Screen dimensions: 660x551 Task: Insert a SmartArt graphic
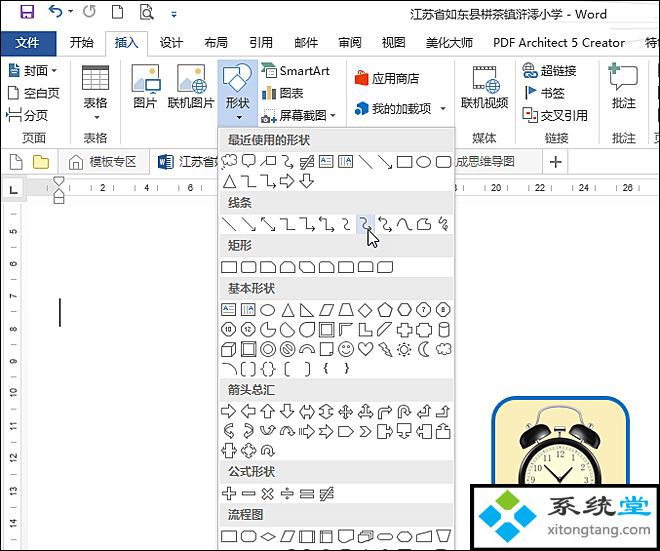coord(295,71)
